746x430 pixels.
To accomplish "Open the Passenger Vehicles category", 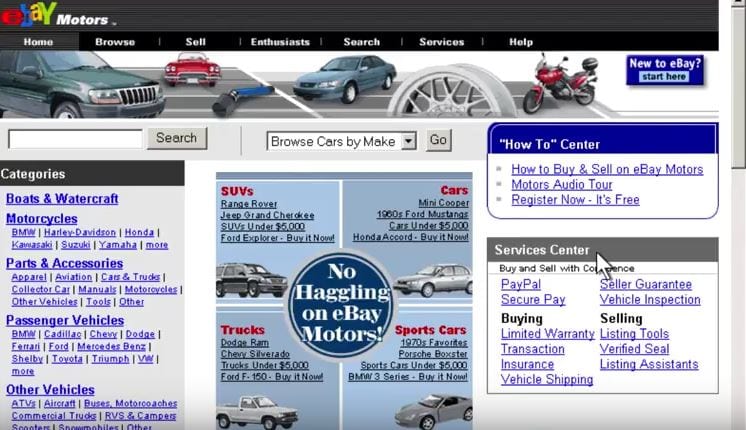I will tap(65, 321).
